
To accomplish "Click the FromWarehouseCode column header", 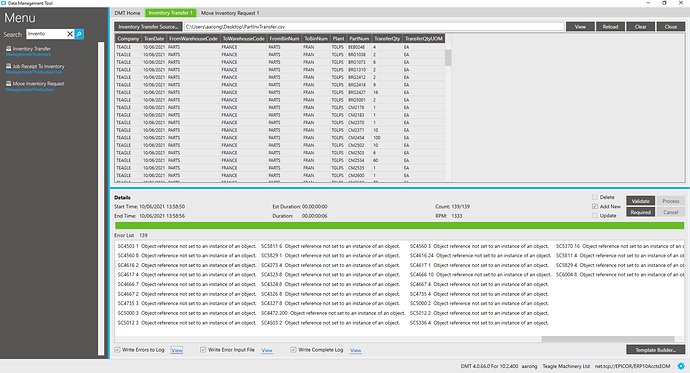I will point(194,39).
